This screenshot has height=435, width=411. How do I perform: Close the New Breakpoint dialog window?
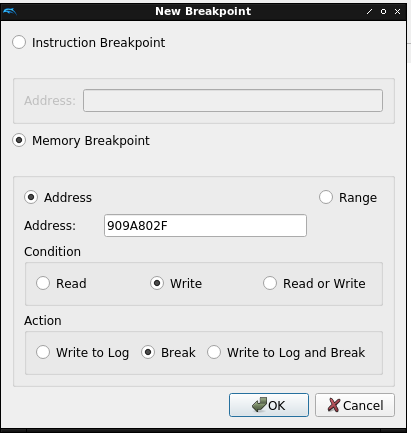click(397, 12)
